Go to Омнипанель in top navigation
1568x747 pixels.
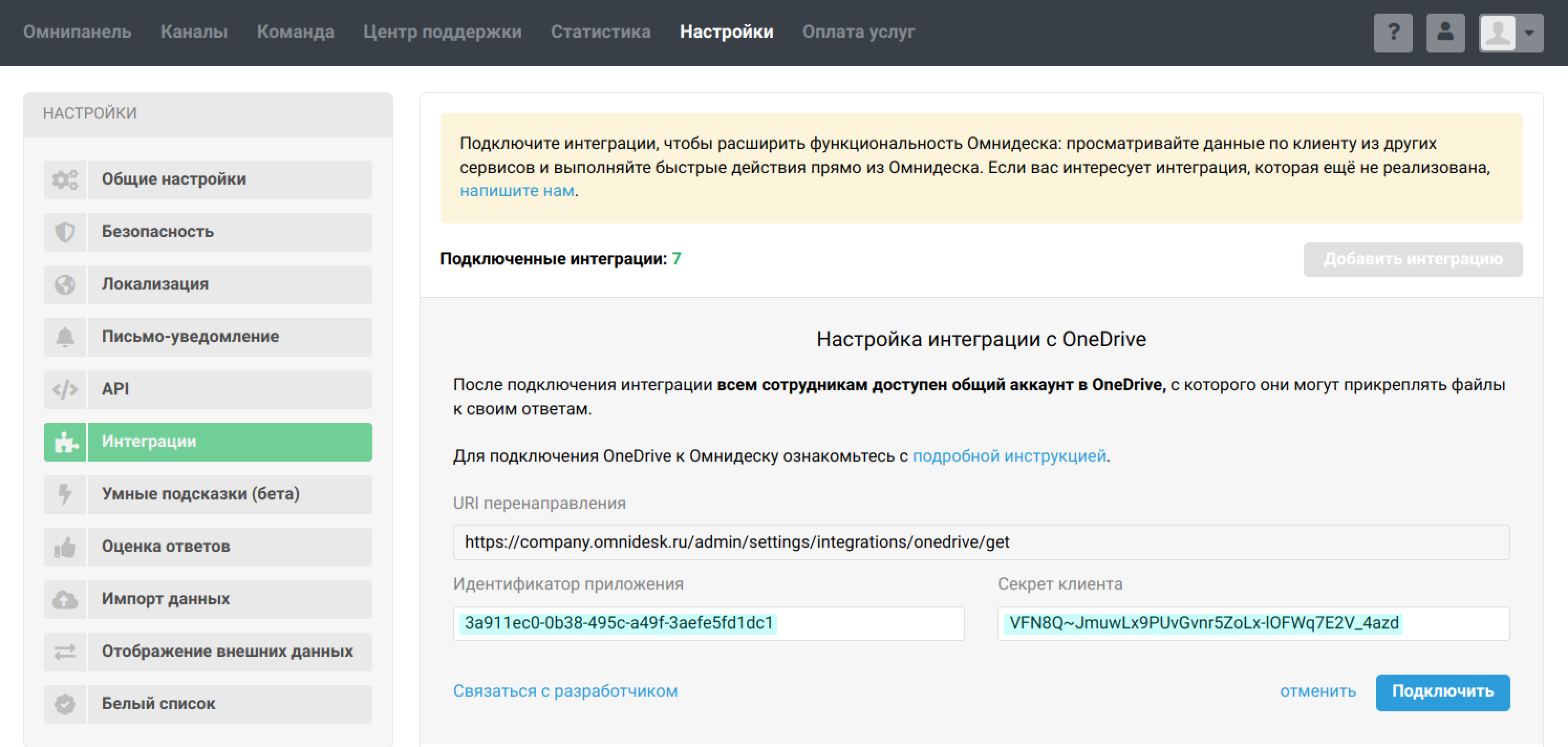tap(77, 31)
